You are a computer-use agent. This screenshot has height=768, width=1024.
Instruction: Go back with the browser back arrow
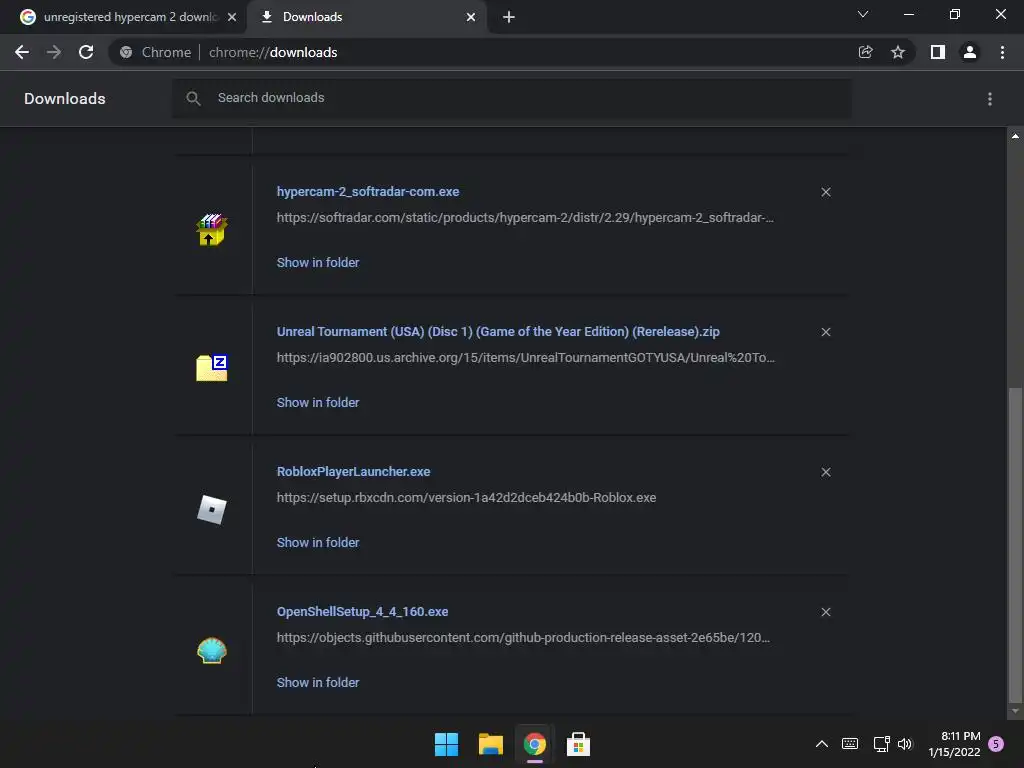pyautogui.click(x=22, y=52)
